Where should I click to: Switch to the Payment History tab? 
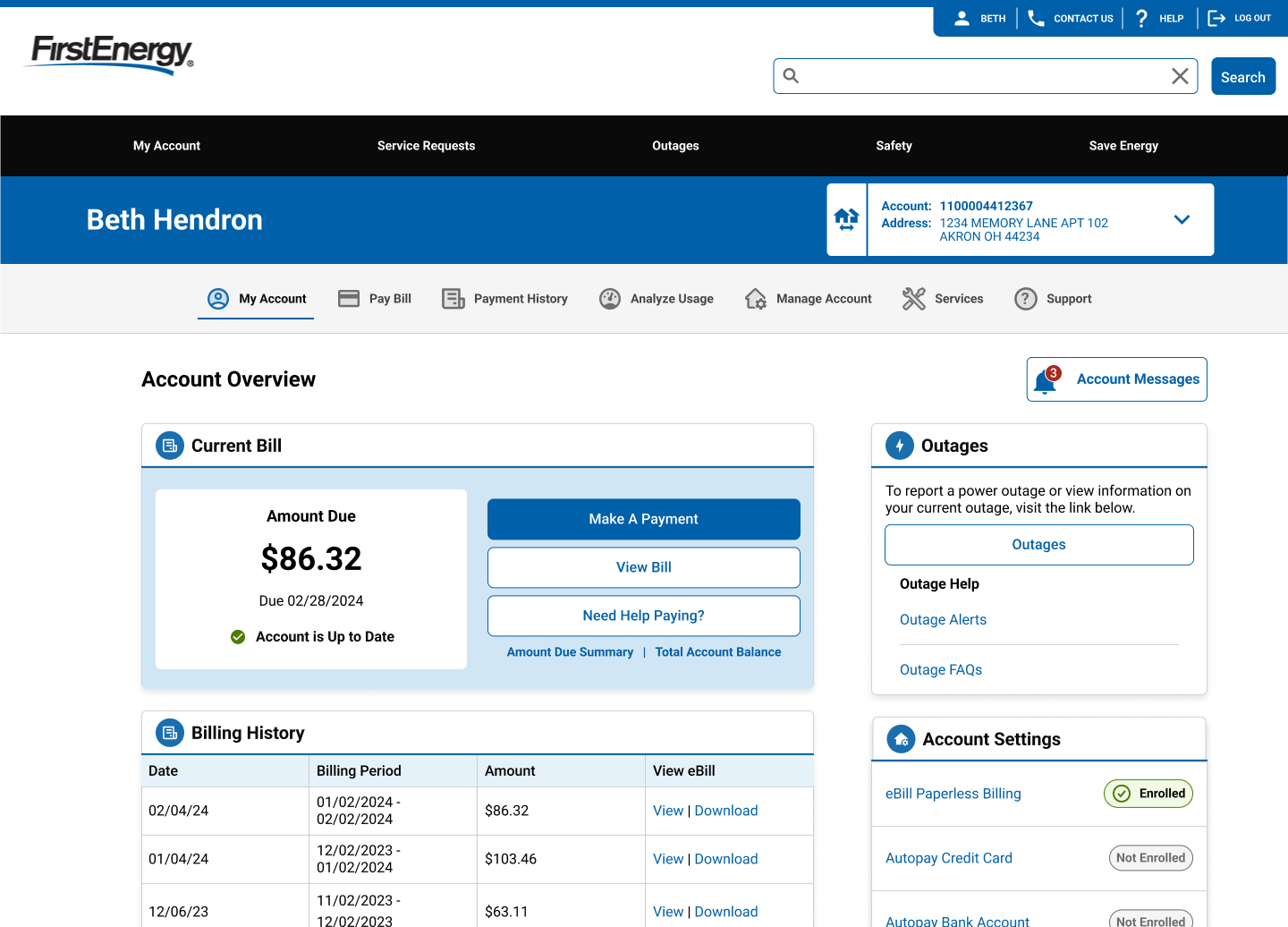pos(505,299)
